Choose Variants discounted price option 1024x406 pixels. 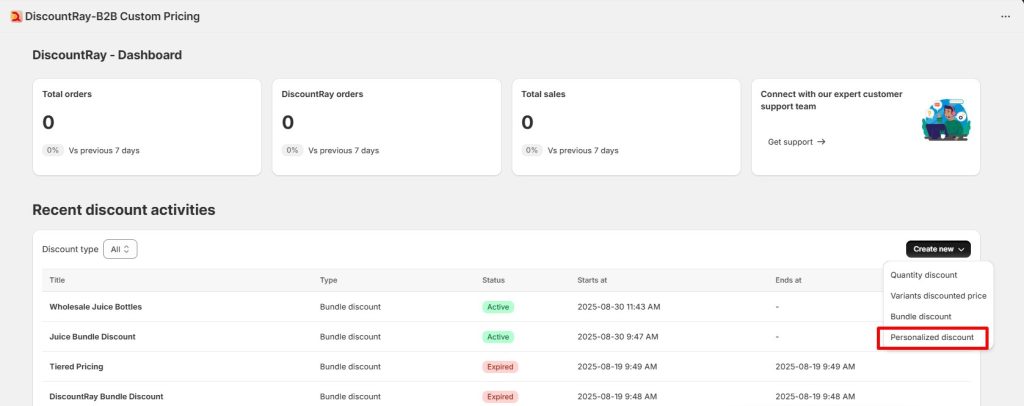tap(938, 296)
